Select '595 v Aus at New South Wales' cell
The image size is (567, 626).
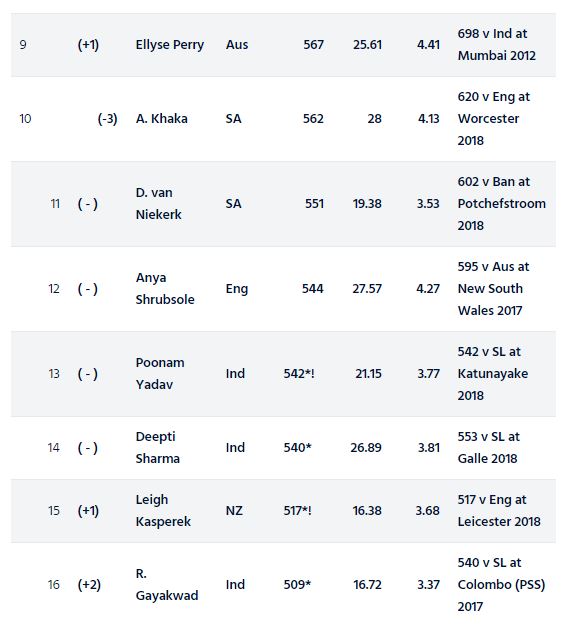(494, 288)
